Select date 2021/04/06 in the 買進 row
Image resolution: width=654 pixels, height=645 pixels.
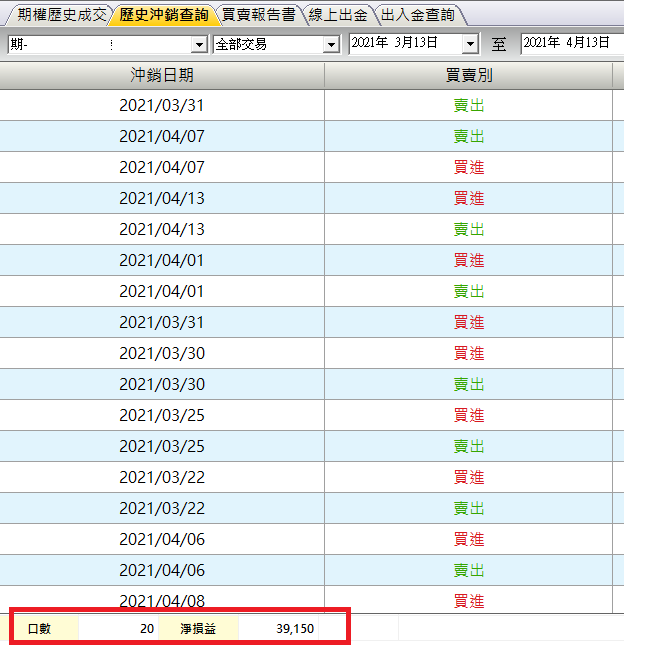(x=162, y=539)
